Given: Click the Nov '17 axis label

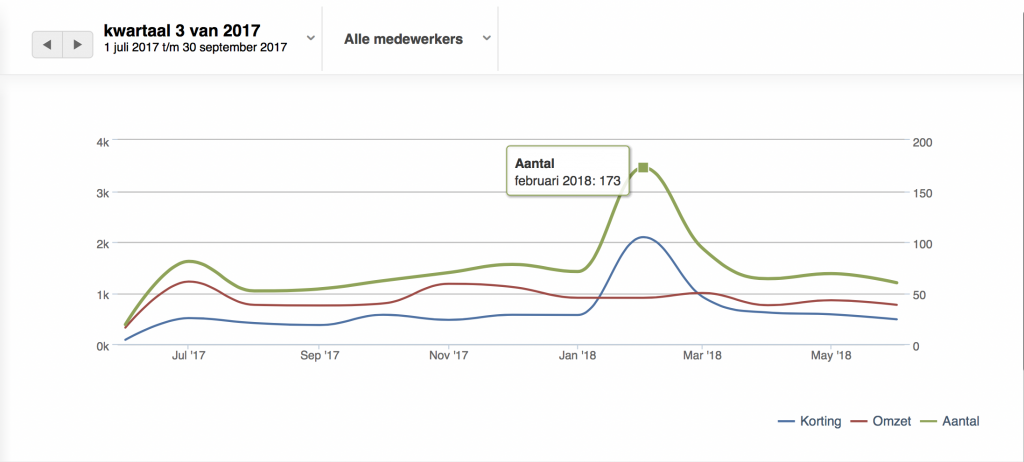Looking at the screenshot, I should point(449,355).
